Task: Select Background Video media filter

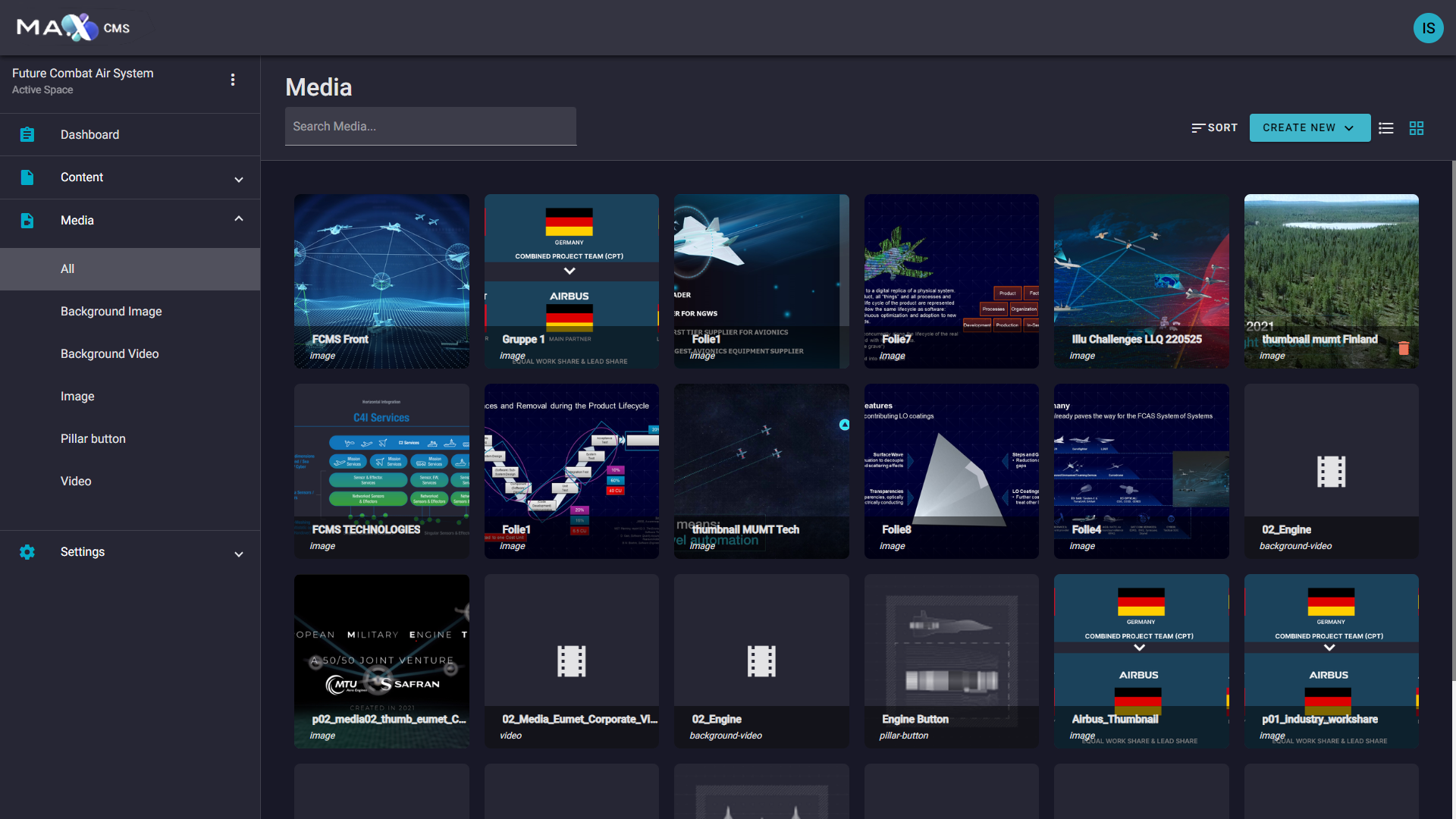Action: pos(110,354)
